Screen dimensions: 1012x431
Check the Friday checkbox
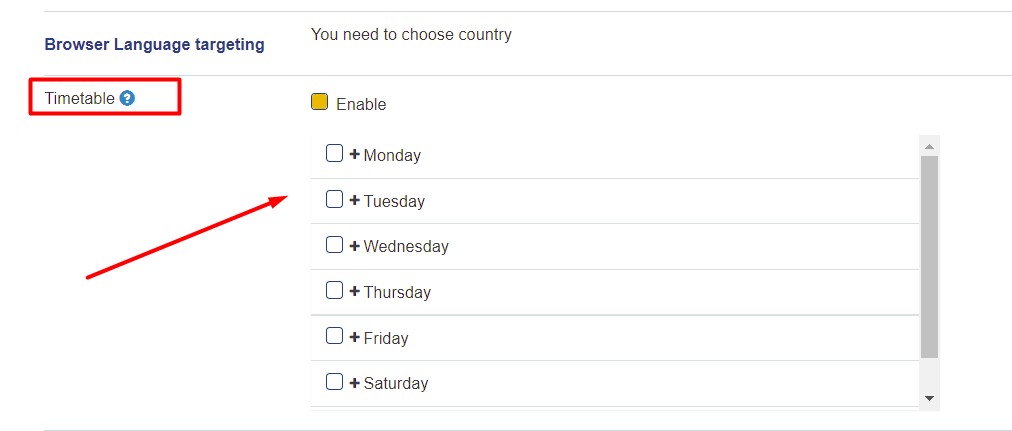tap(334, 336)
